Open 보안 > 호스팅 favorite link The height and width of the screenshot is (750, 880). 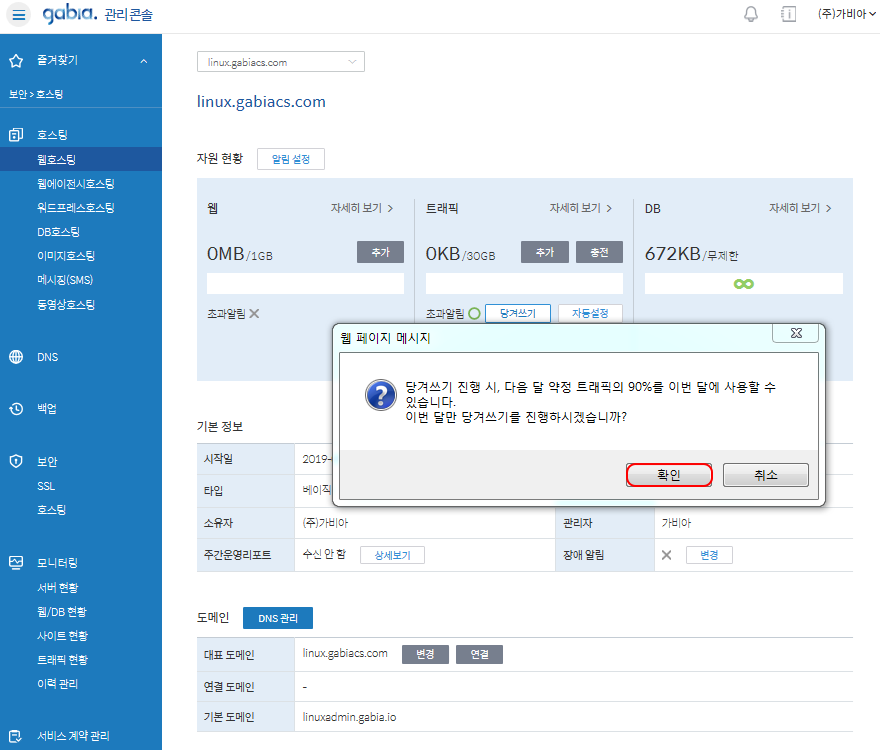coord(36,94)
